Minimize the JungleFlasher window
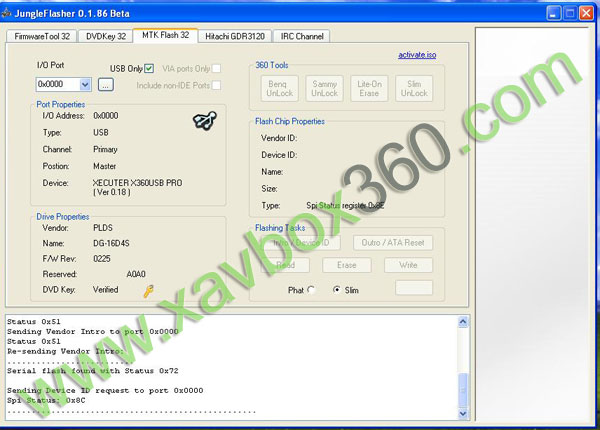 [553, 13]
